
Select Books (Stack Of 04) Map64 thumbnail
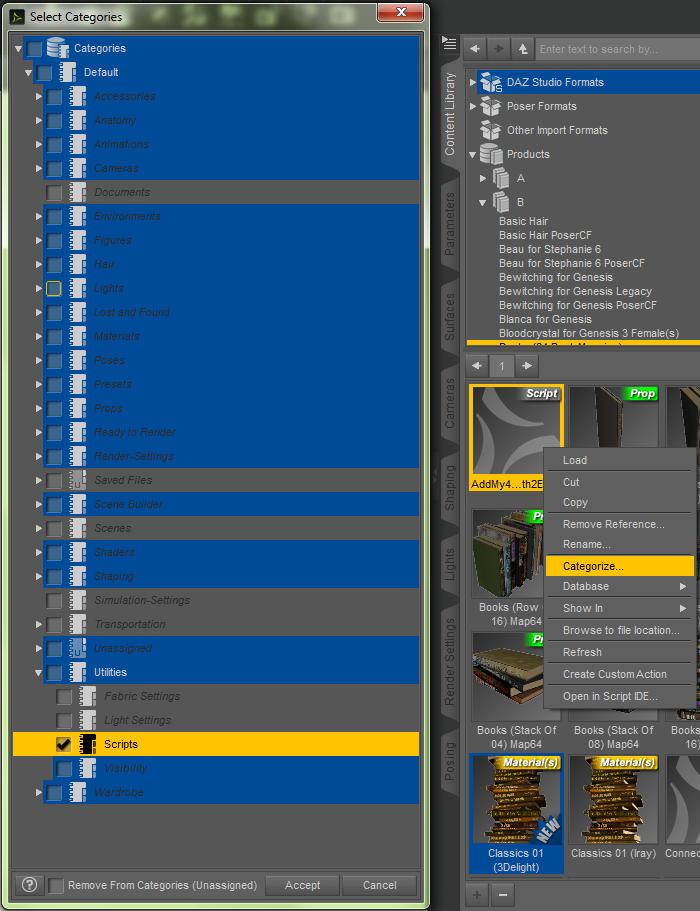516,691
